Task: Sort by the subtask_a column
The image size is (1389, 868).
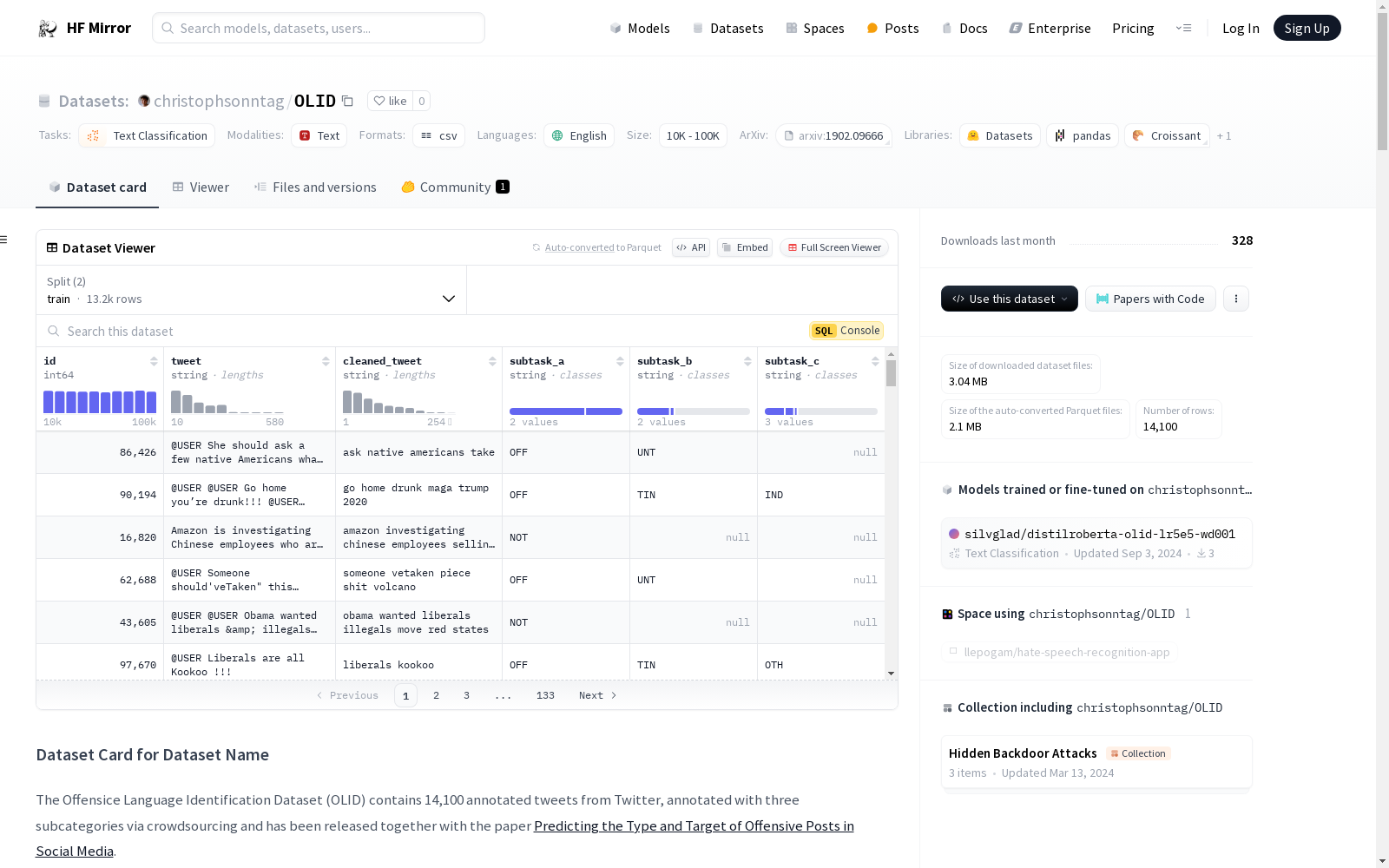Action: [x=620, y=361]
